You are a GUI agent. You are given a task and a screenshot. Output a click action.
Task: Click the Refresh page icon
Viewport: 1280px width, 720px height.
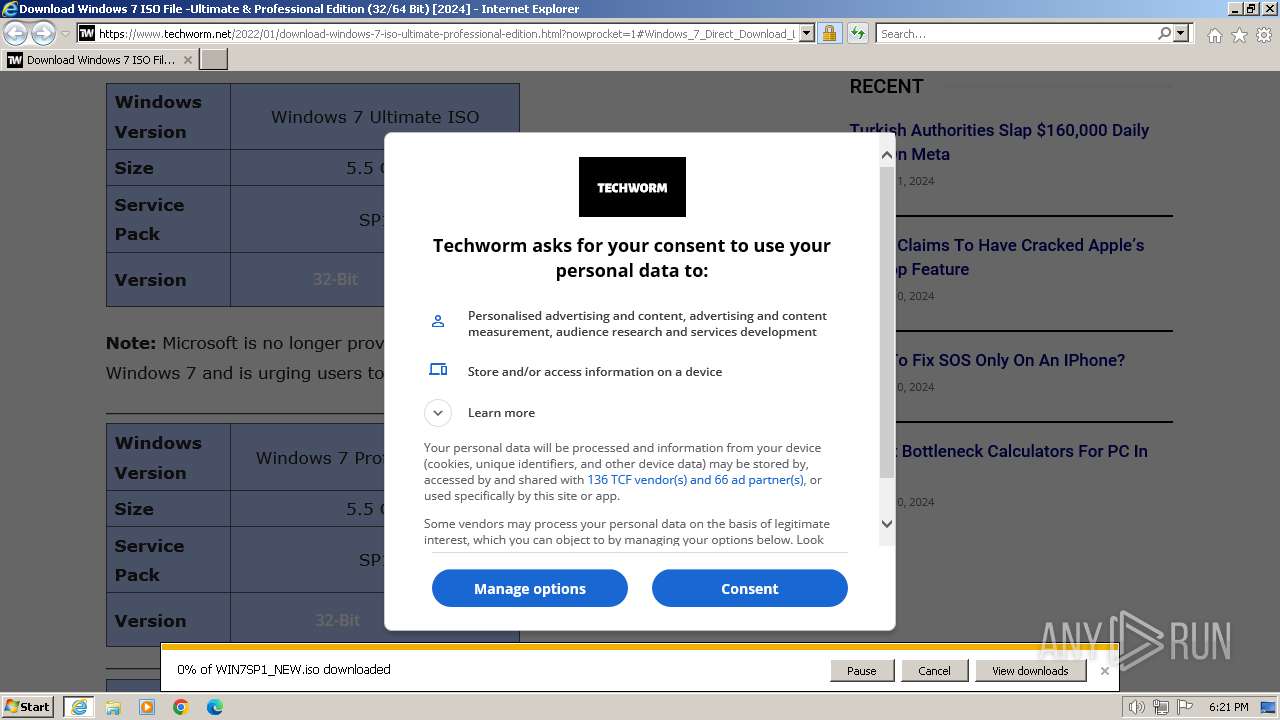(857, 33)
